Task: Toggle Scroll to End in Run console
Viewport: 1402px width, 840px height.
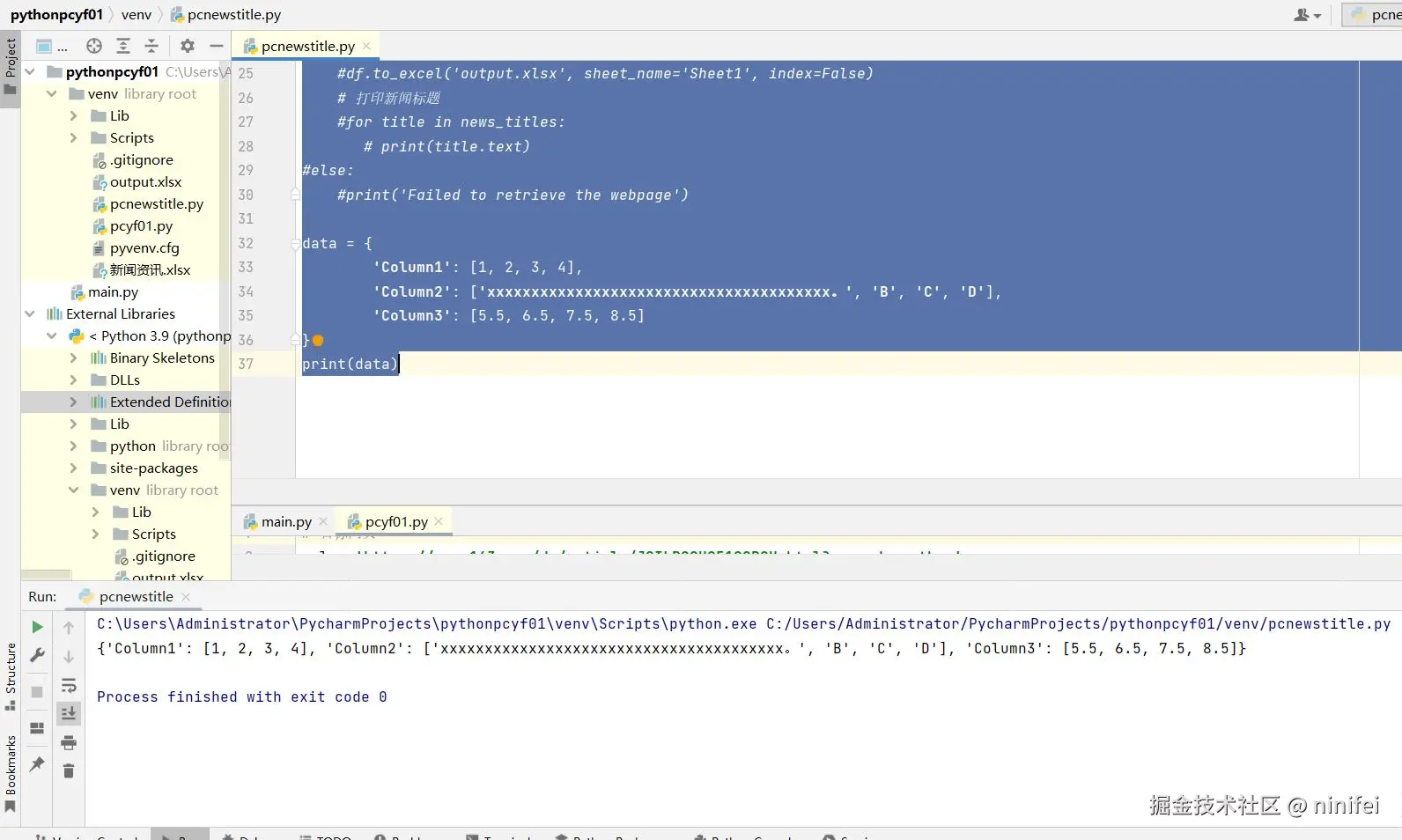Action: [x=69, y=713]
